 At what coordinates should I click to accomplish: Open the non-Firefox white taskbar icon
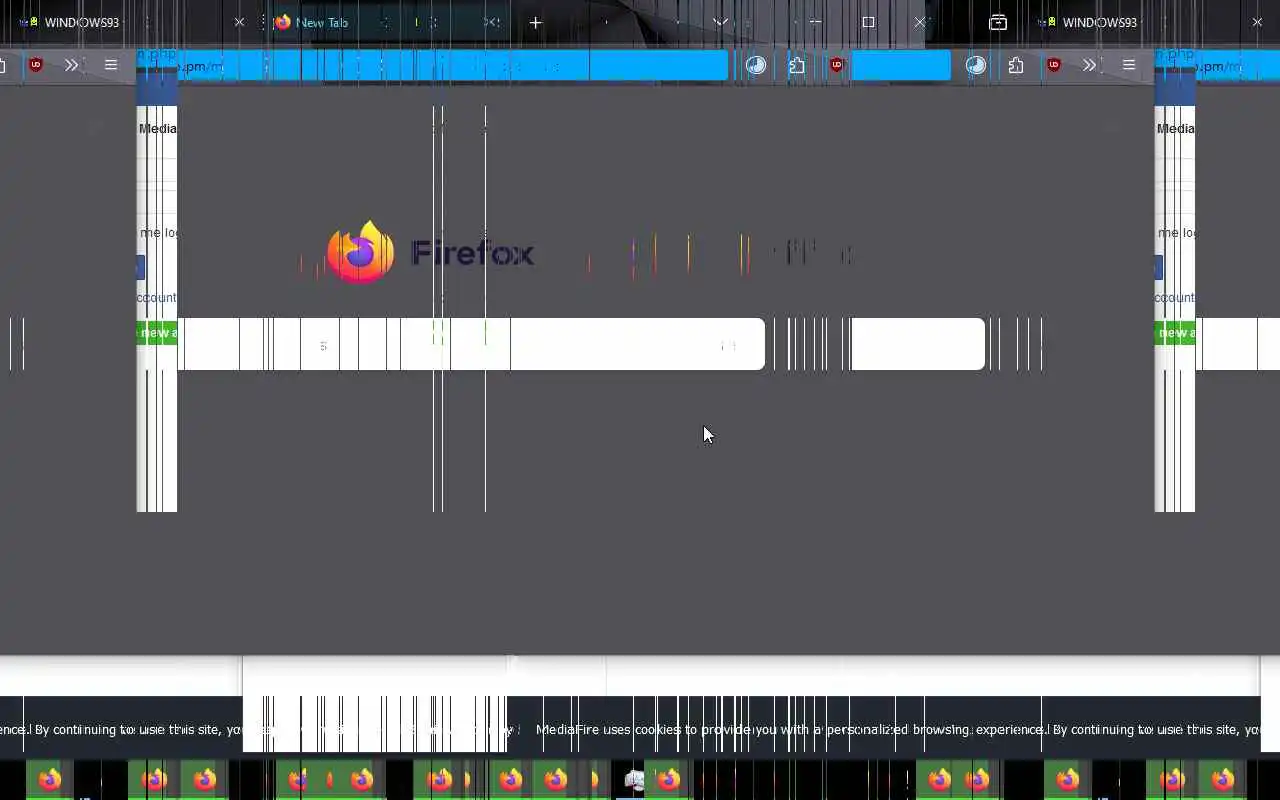tap(634, 780)
